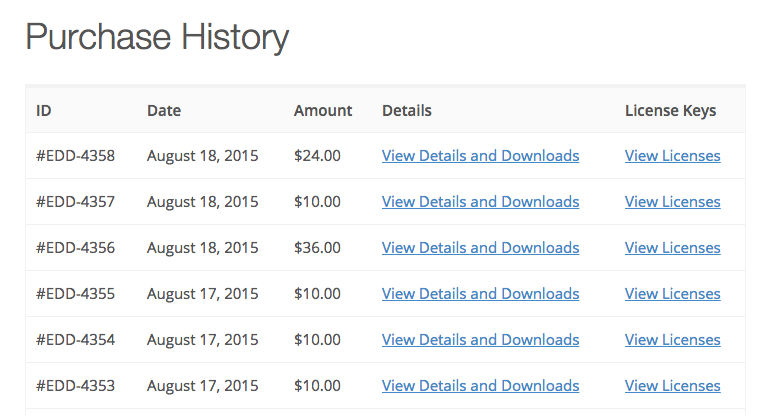View Licenses for order #EDD-4356
This screenshot has width=768, height=416.
pyautogui.click(x=672, y=248)
